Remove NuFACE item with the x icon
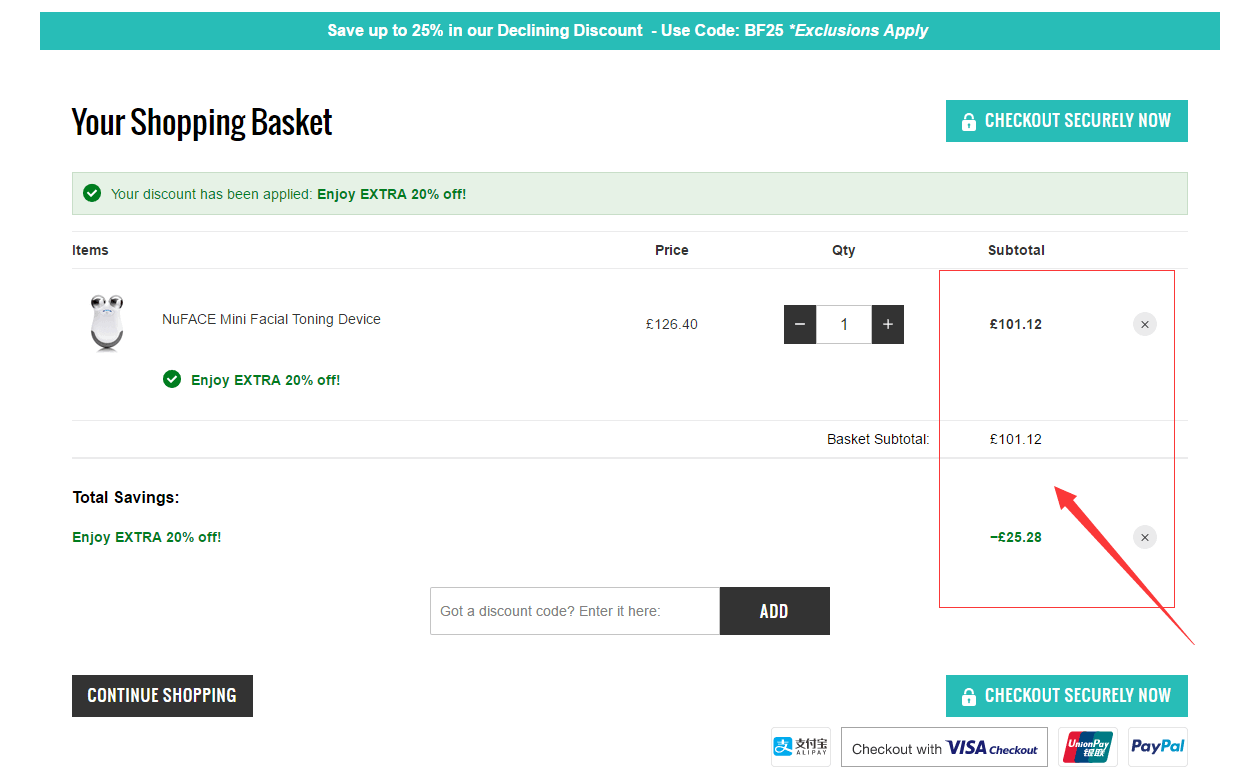This screenshot has width=1257, height=779. coord(1145,324)
